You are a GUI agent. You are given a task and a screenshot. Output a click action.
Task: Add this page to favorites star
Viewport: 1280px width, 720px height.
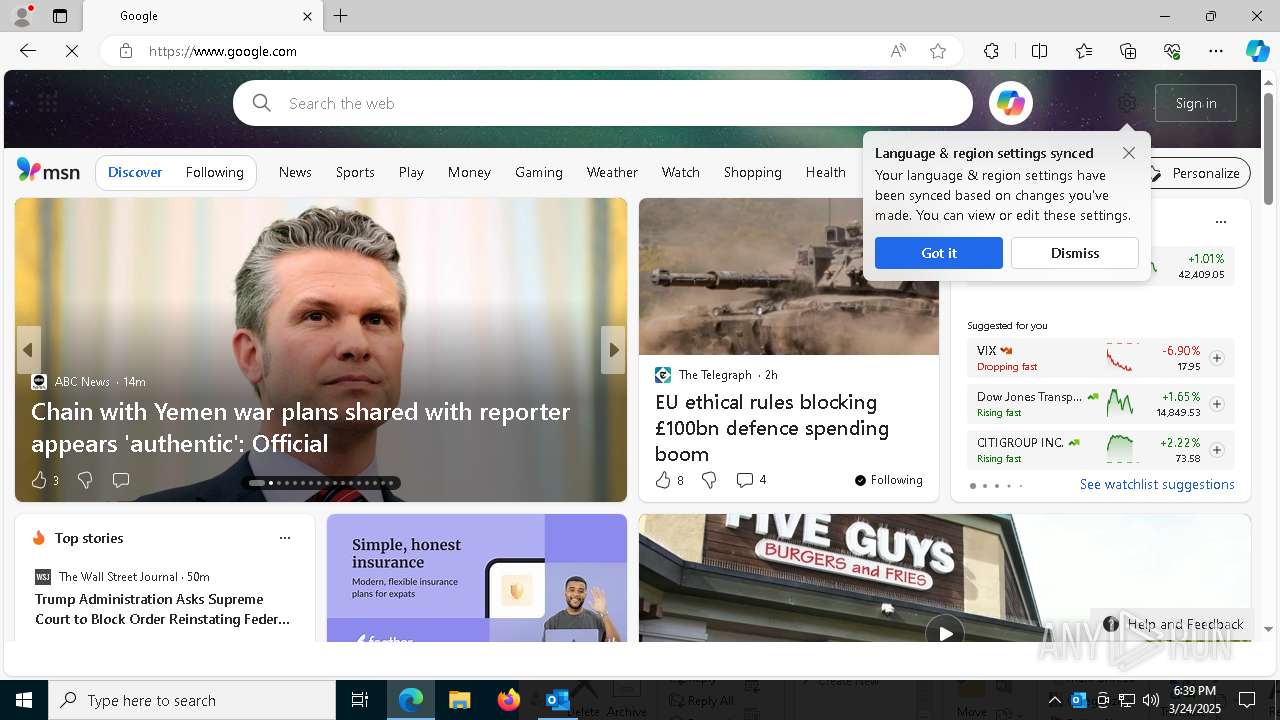click(938, 51)
